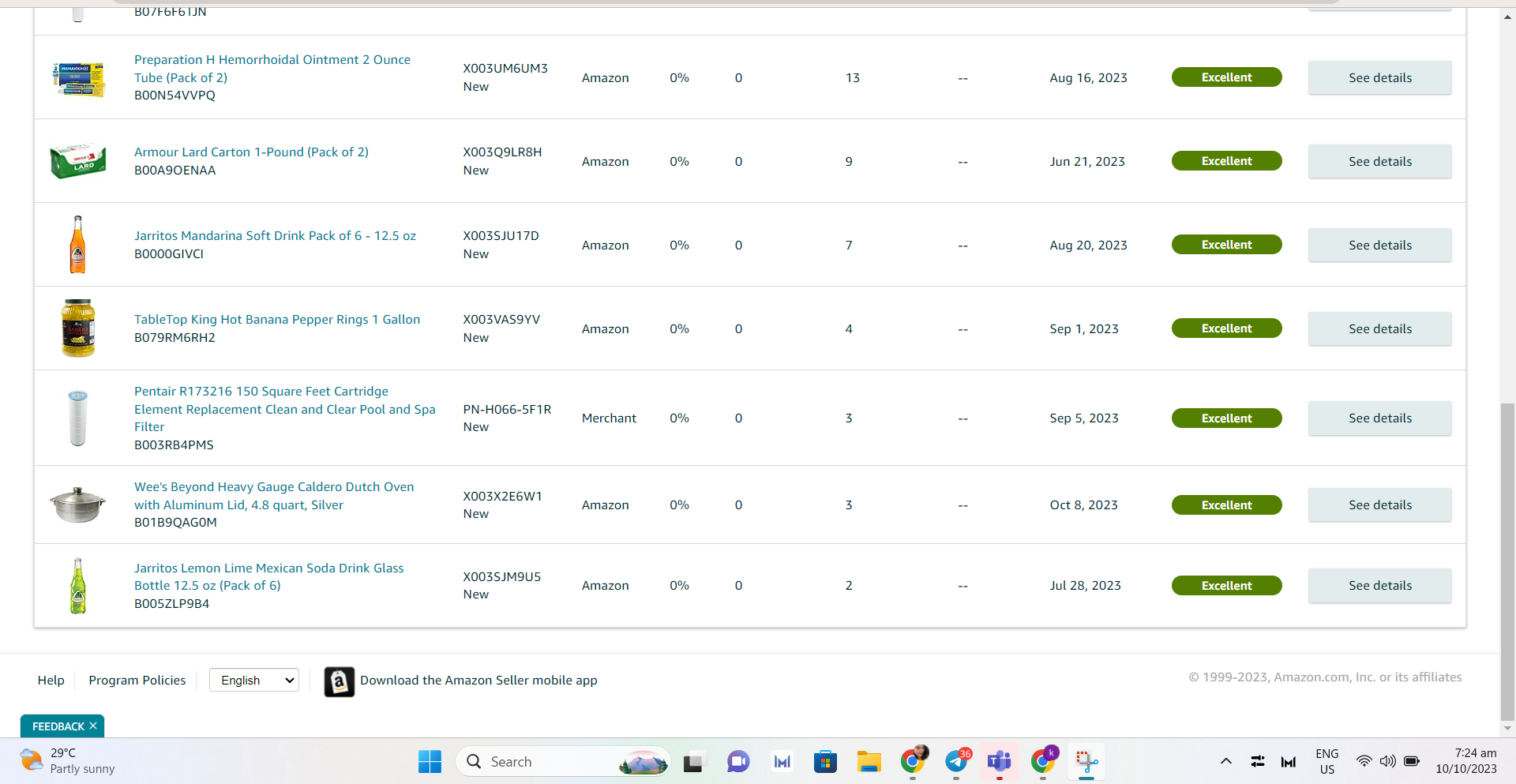See details for Preparation H Ointment

pos(1379,77)
